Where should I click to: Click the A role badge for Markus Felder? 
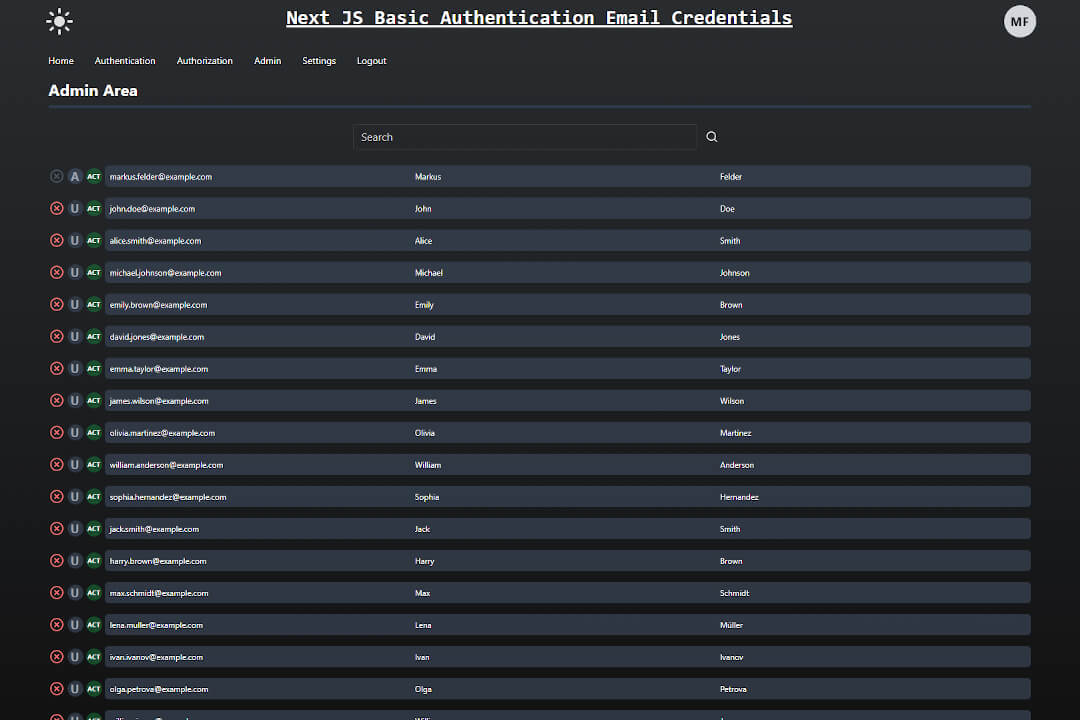click(74, 176)
